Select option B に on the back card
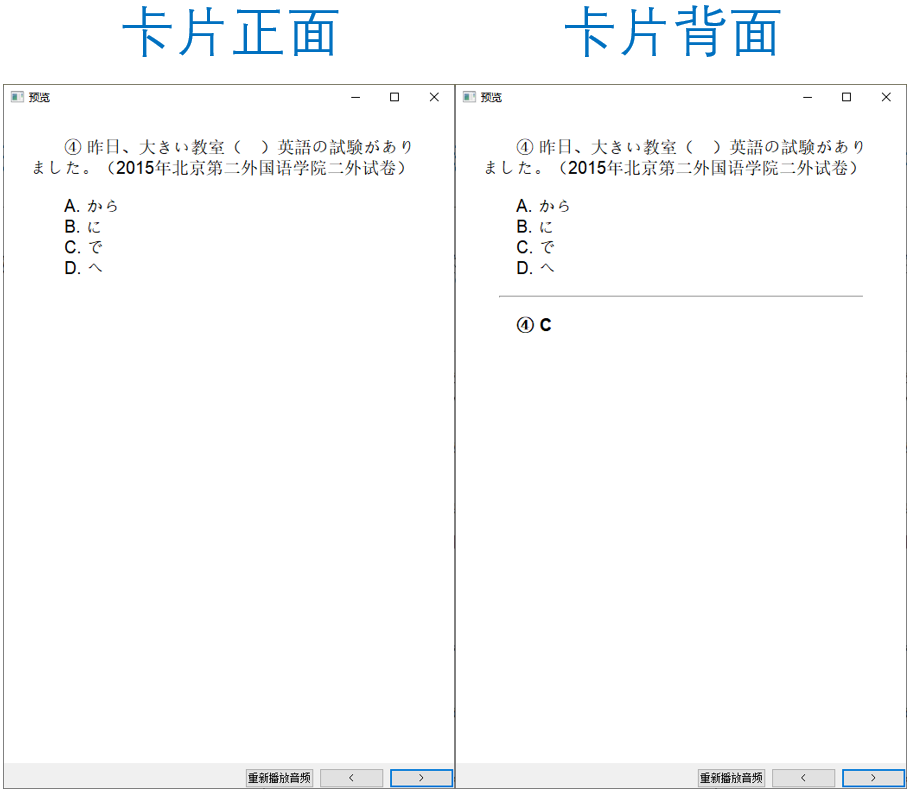The height and width of the screenshot is (796, 910). tap(535, 227)
